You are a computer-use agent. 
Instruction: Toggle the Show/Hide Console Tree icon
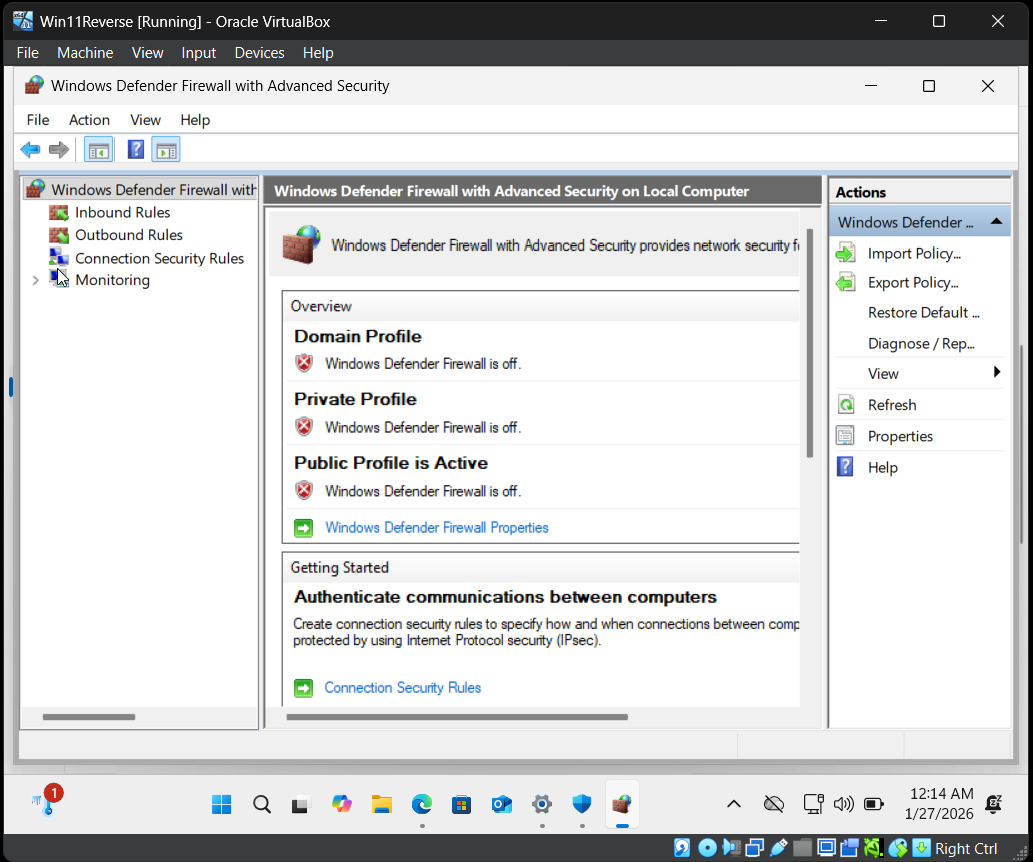click(x=98, y=150)
